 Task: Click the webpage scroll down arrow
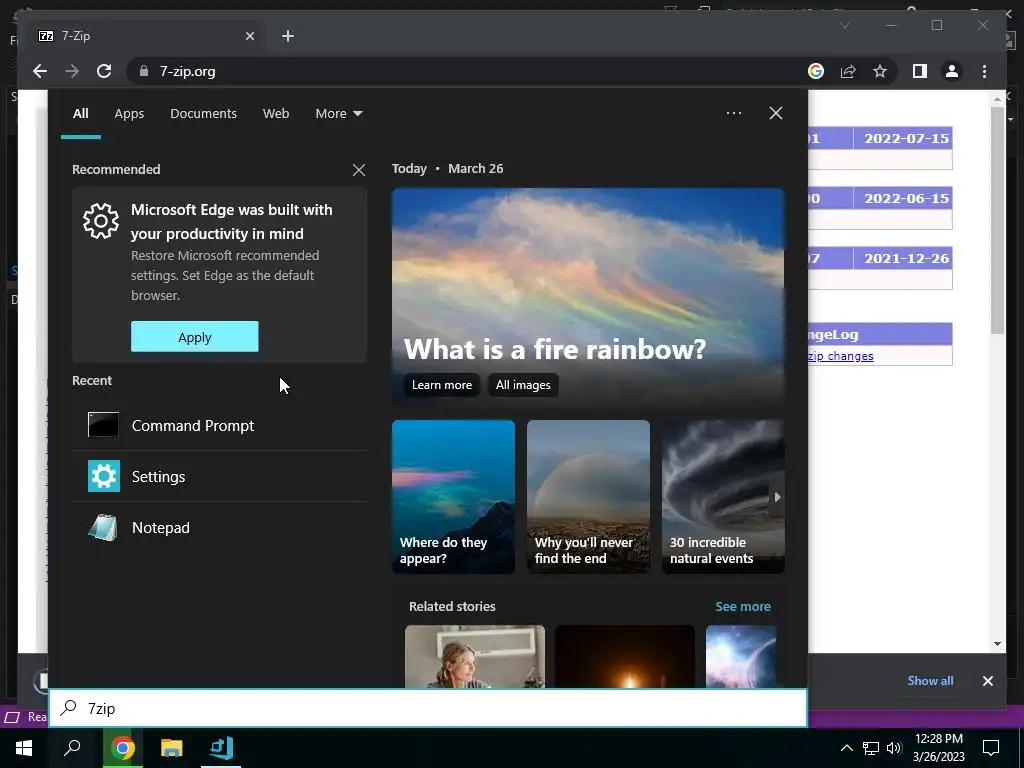997,644
